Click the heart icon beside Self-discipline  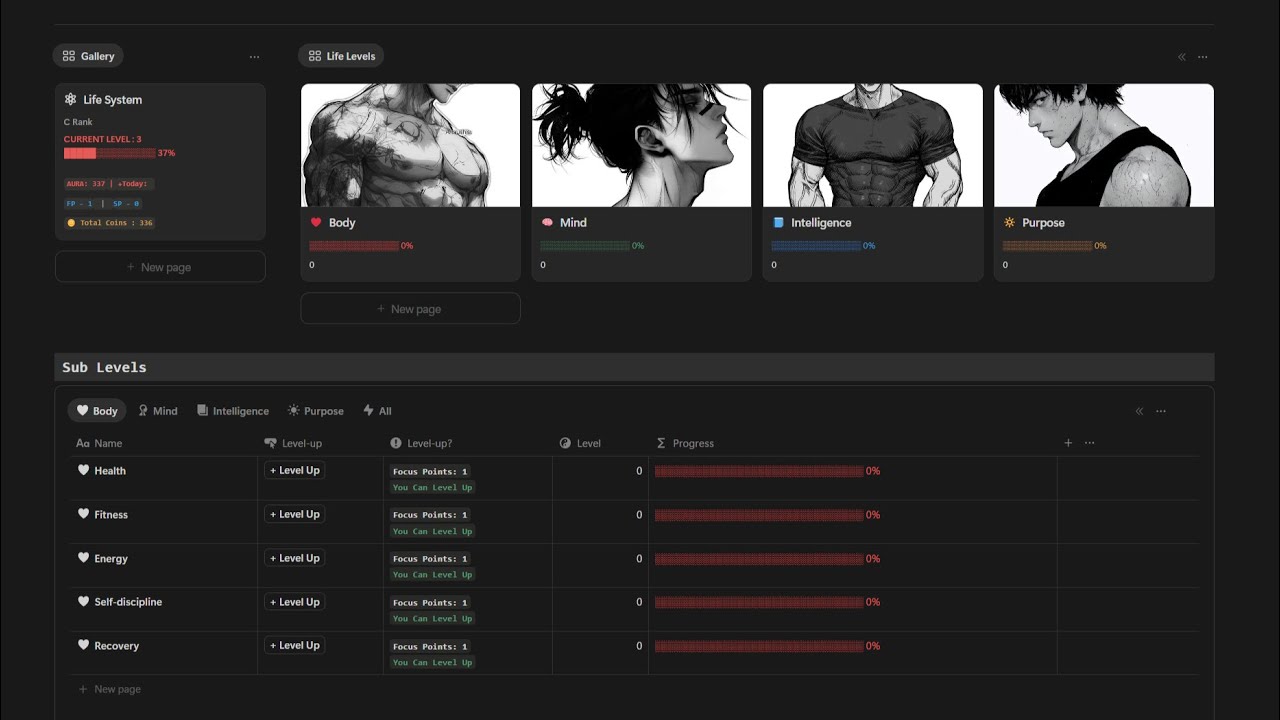[83, 601]
